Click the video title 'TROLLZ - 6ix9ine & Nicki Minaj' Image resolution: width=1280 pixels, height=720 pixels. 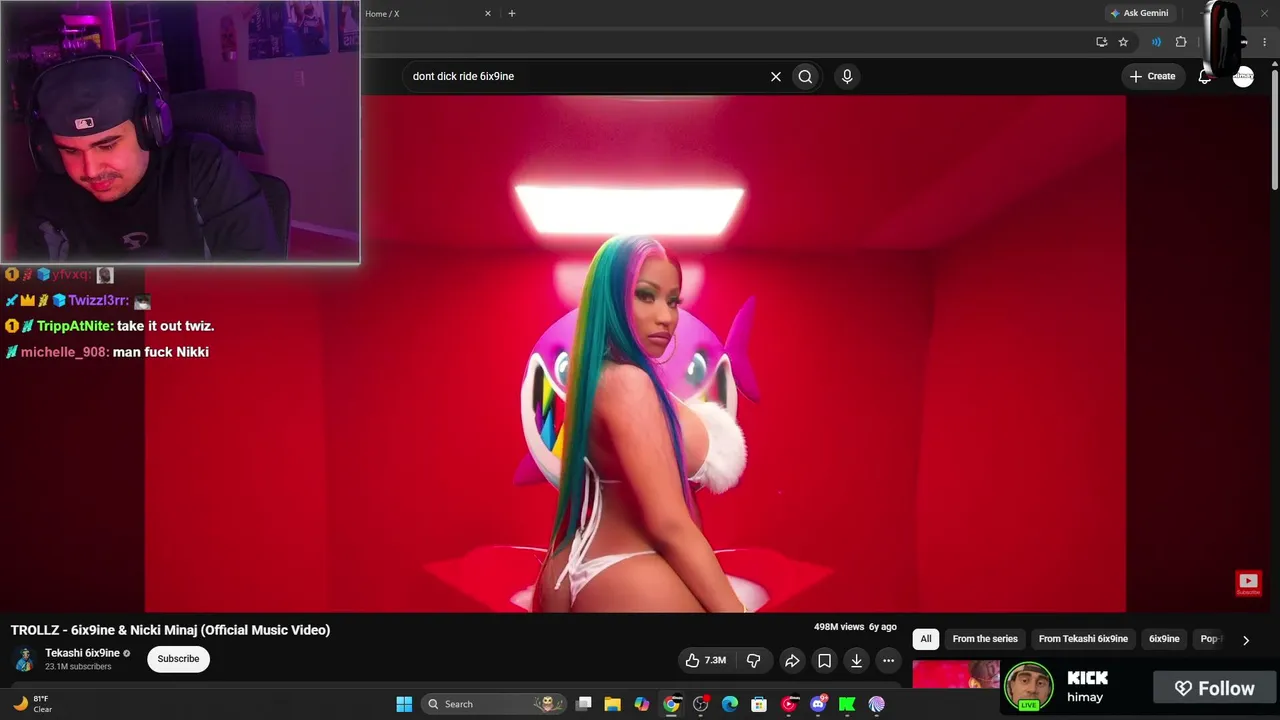170,630
